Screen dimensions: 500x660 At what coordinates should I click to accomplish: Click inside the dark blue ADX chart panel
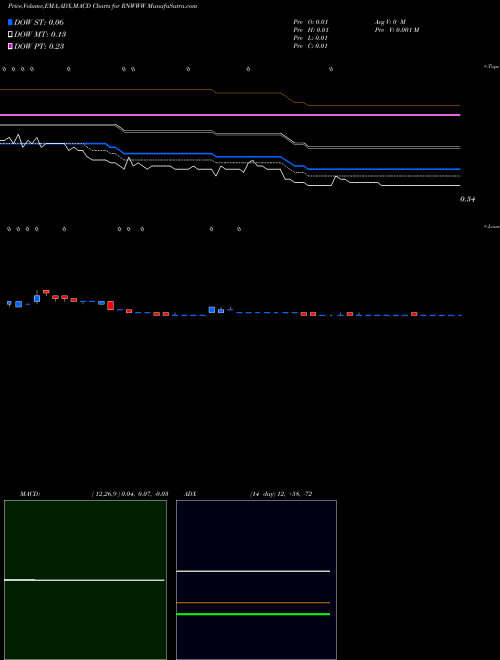tap(256, 580)
